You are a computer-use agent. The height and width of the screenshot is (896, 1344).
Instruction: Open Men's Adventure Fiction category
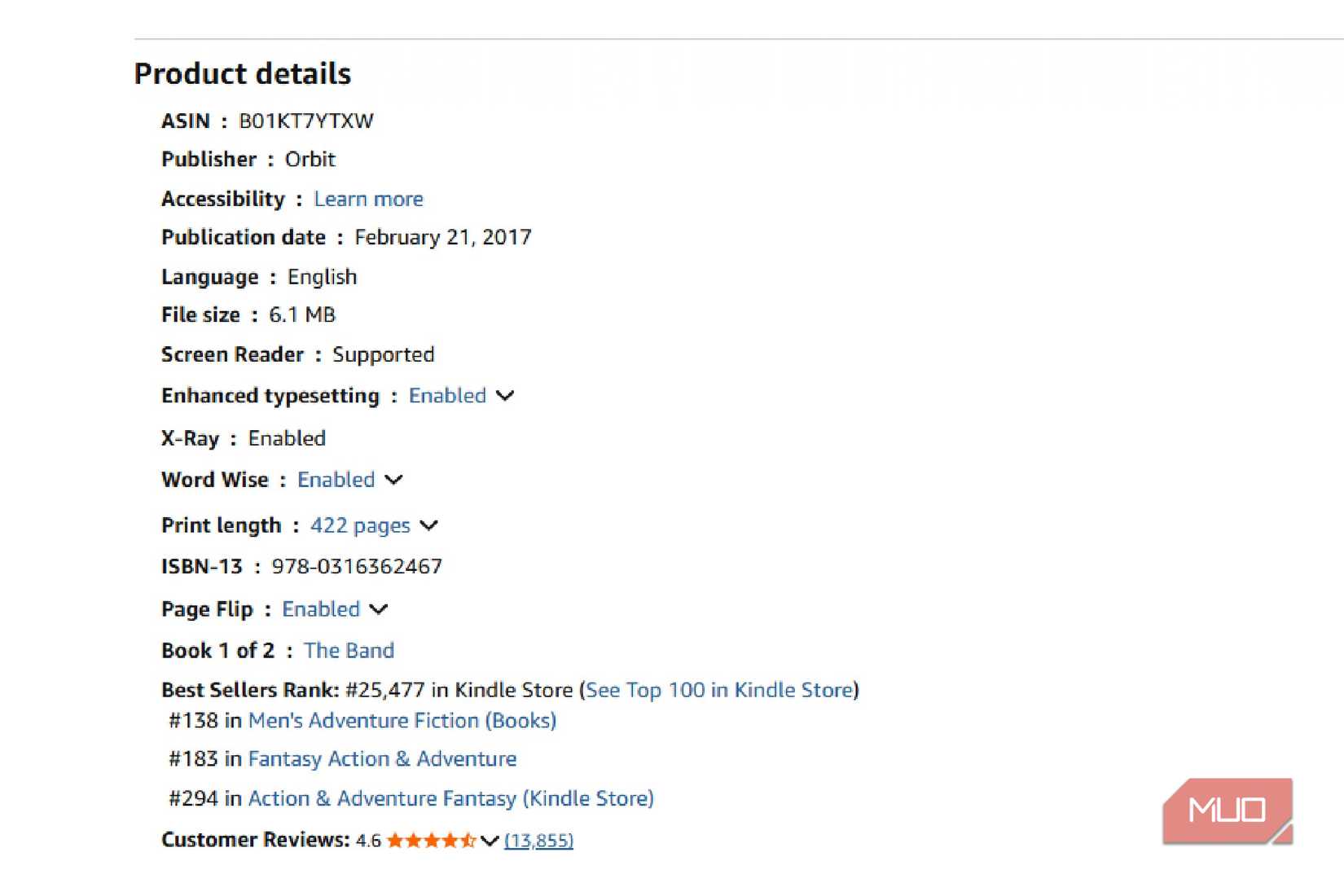click(x=402, y=721)
